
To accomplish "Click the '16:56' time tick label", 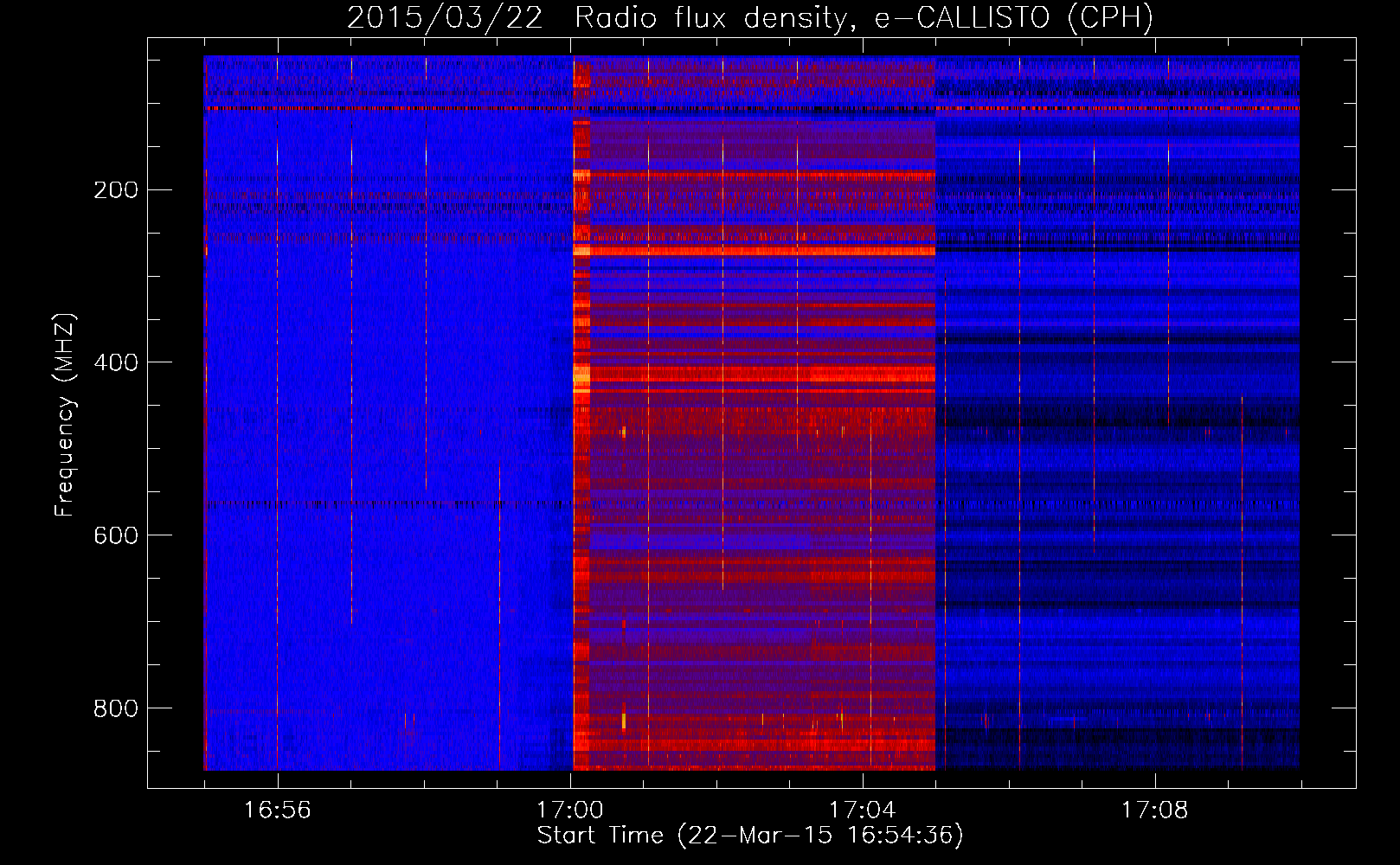I will (x=277, y=811).
